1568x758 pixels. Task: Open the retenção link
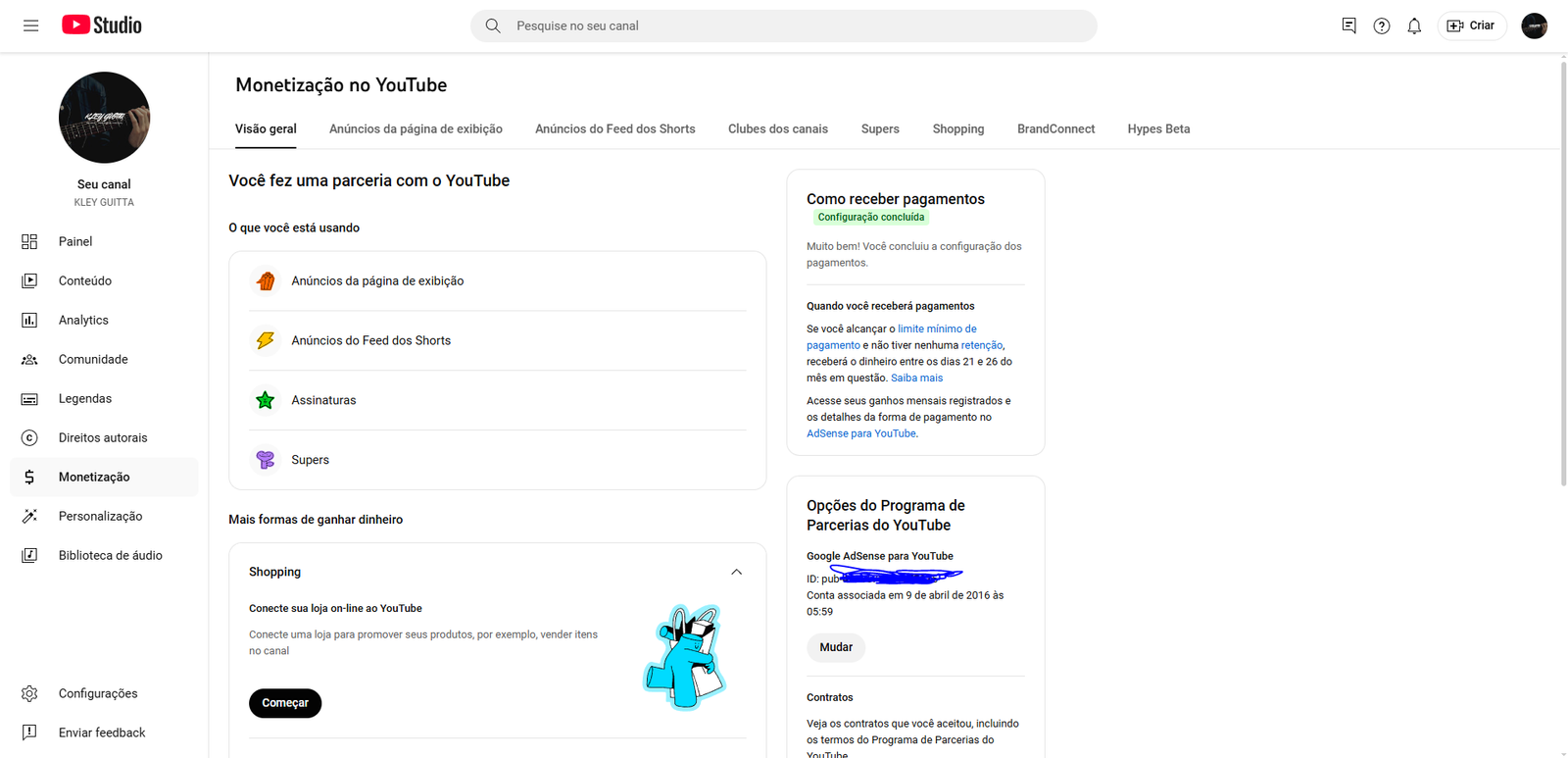click(982, 345)
